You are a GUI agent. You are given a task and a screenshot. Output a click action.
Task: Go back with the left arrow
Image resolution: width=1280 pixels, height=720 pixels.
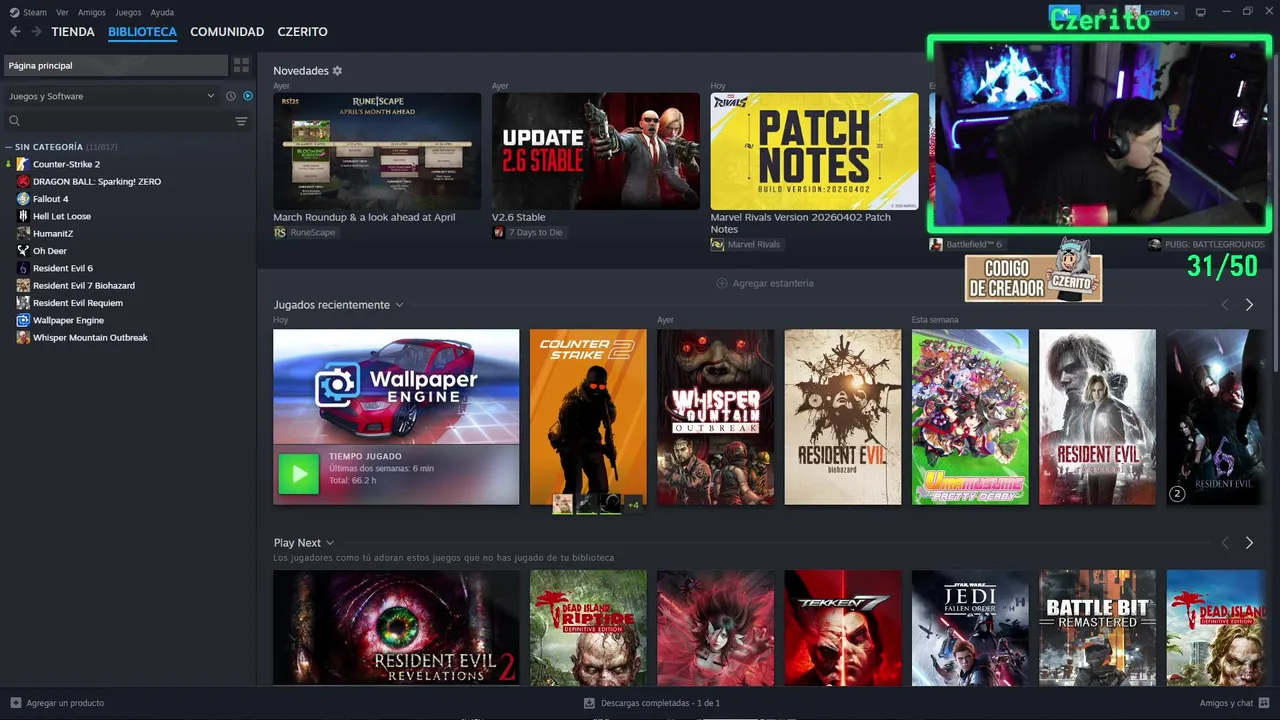pyautogui.click(x=15, y=32)
